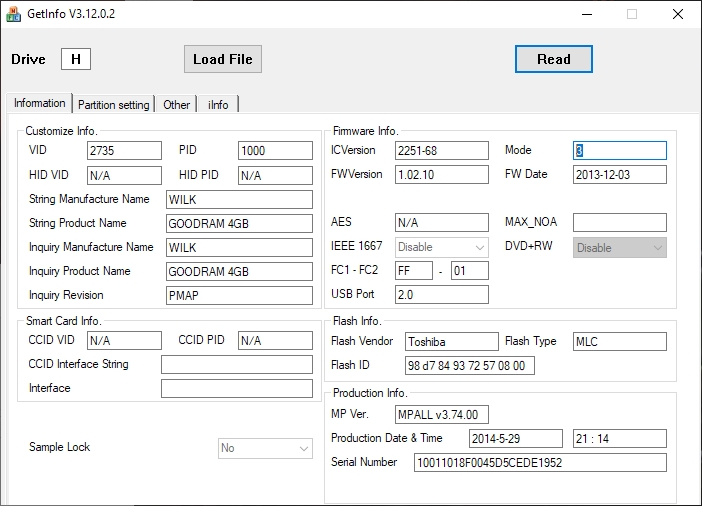Image resolution: width=702 pixels, height=506 pixels.
Task: Click the FC2 field showing 01
Action: pos(470,270)
